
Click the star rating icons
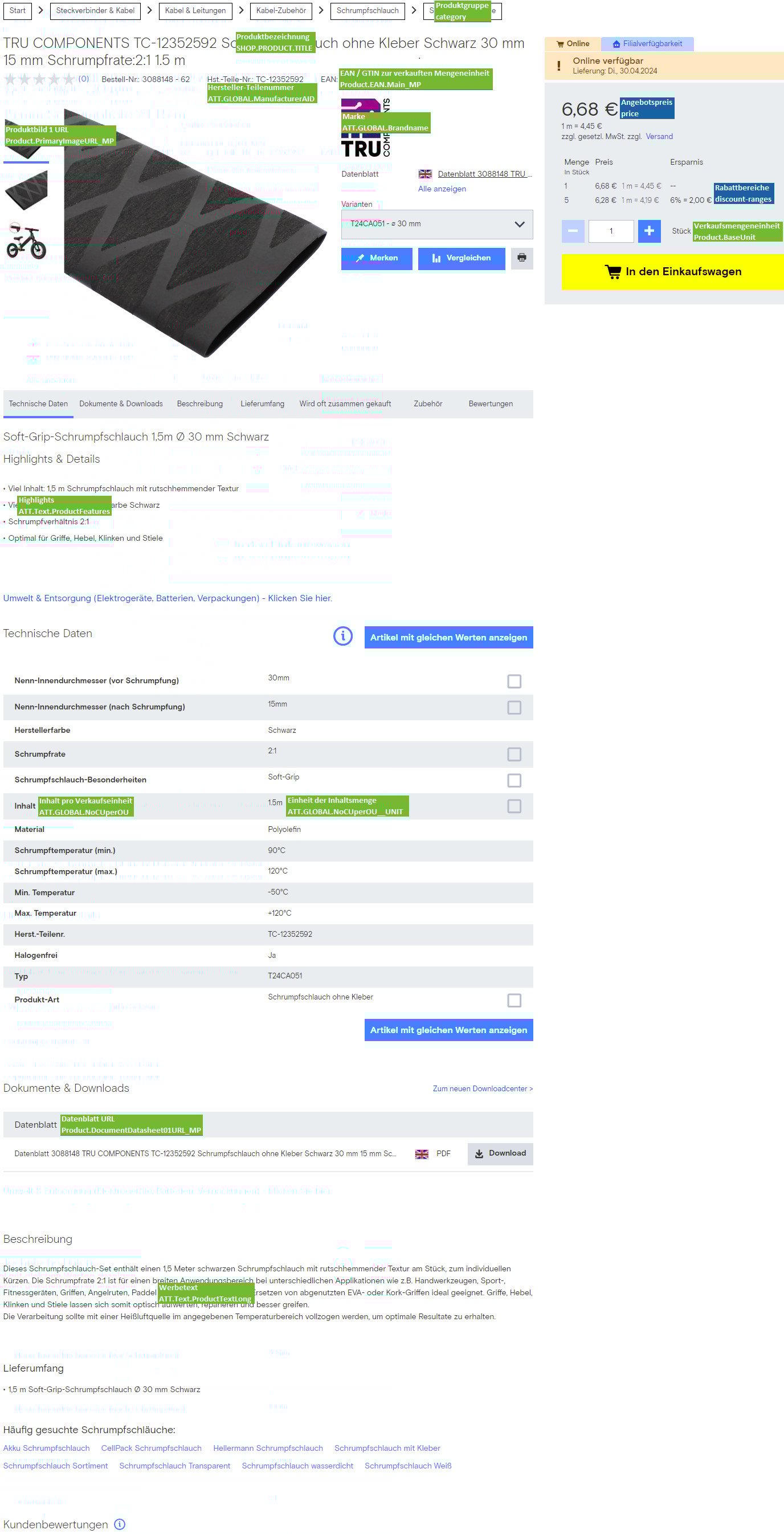tap(39, 79)
